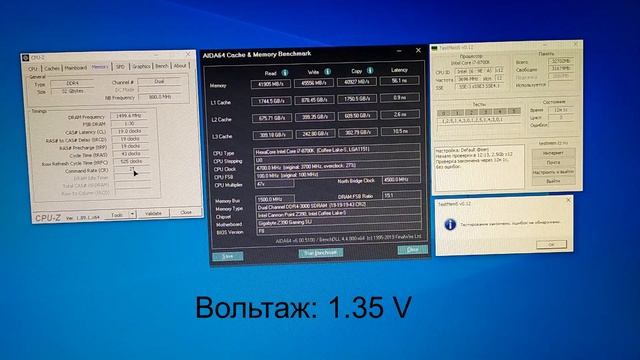Minimize the AIDA64 benchmark window

pos(399,51)
